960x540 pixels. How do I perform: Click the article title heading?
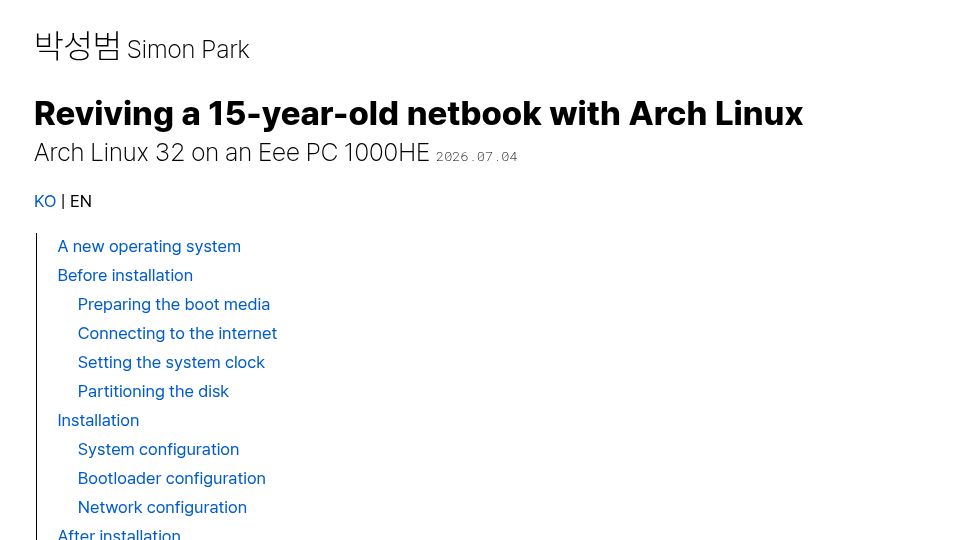coord(418,114)
